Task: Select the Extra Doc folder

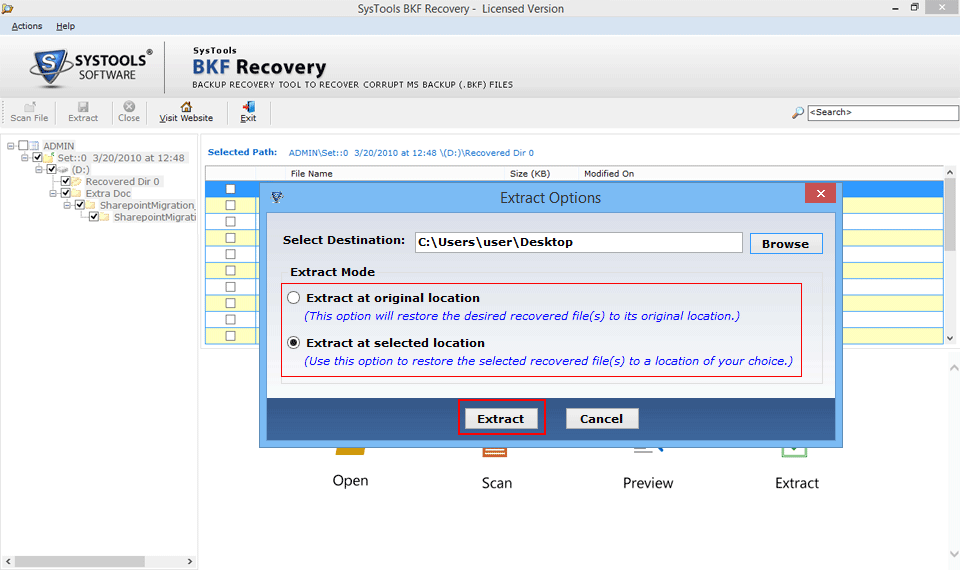Action: (108, 193)
